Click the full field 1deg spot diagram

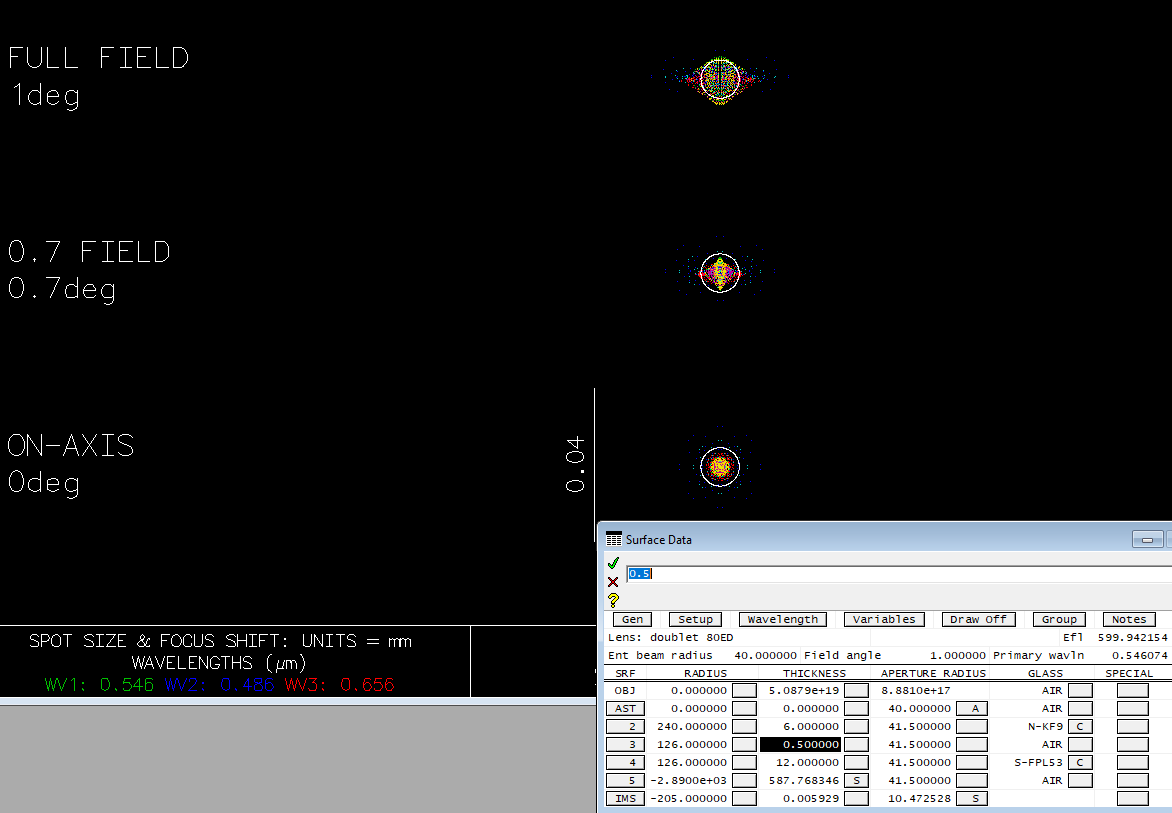click(x=720, y=78)
